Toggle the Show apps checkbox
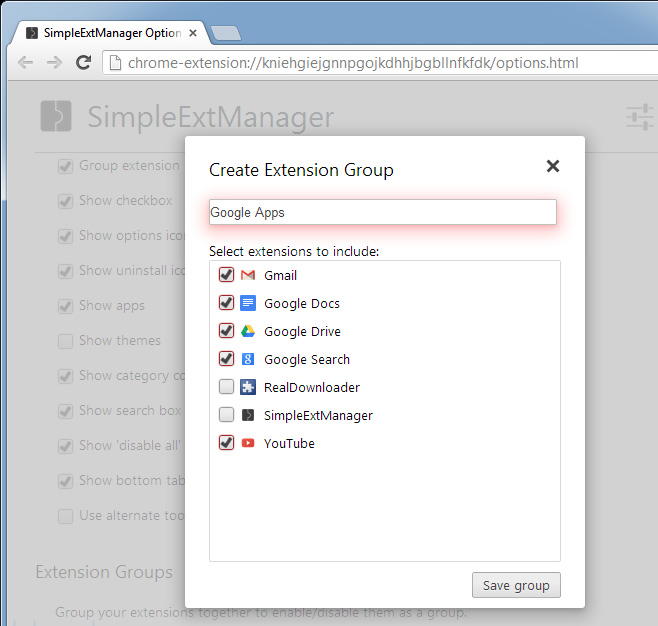This screenshot has width=658, height=626. tap(65, 306)
